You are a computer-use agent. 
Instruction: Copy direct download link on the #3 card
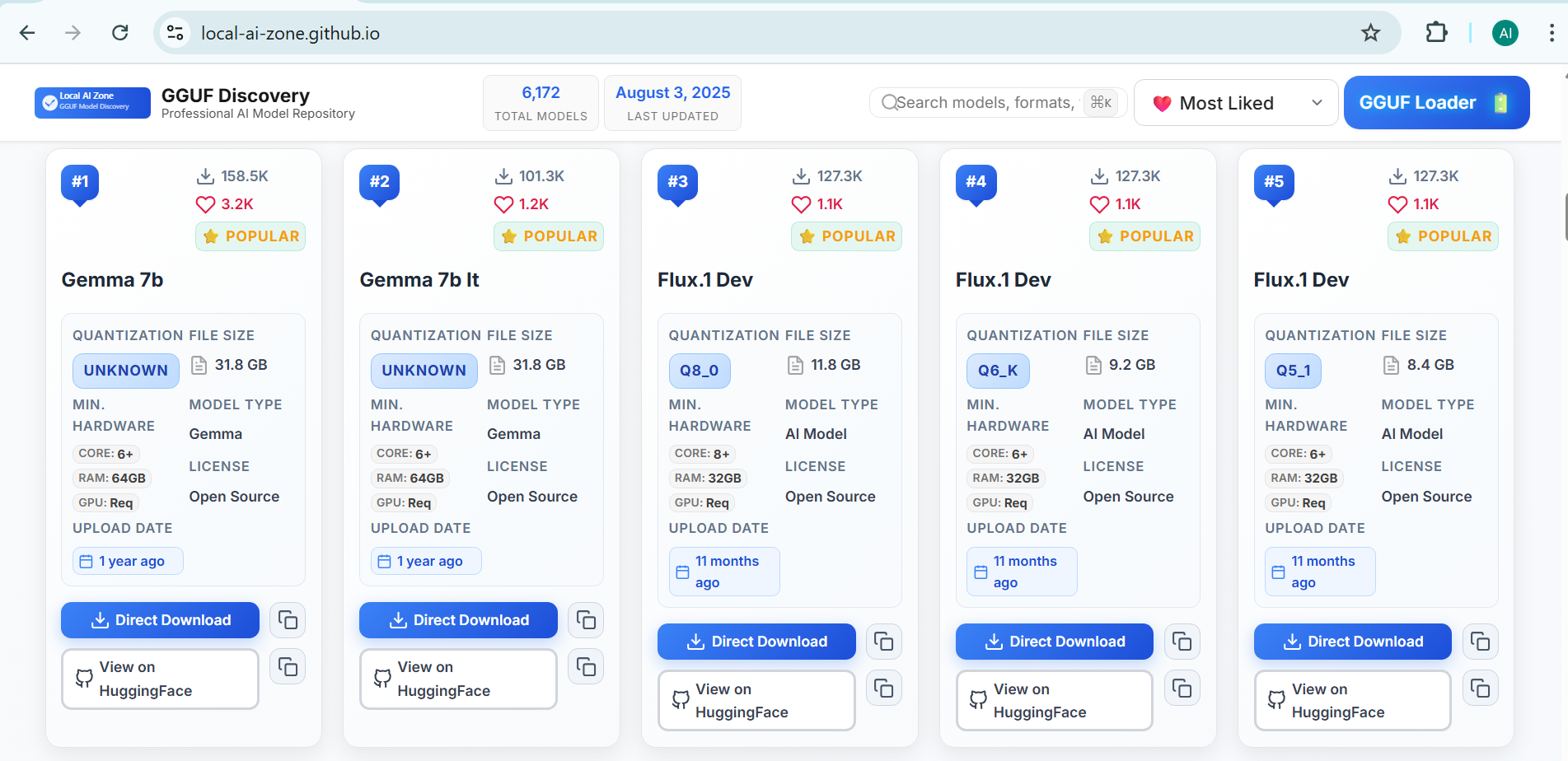(884, 642)
